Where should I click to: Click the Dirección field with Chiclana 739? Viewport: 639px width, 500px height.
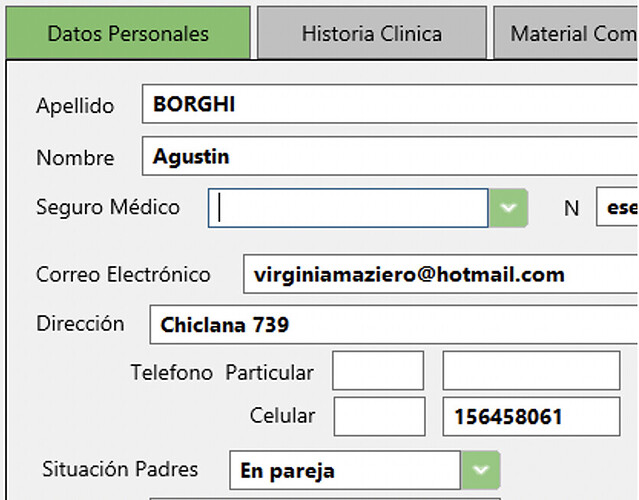click(x=394, y=325)
